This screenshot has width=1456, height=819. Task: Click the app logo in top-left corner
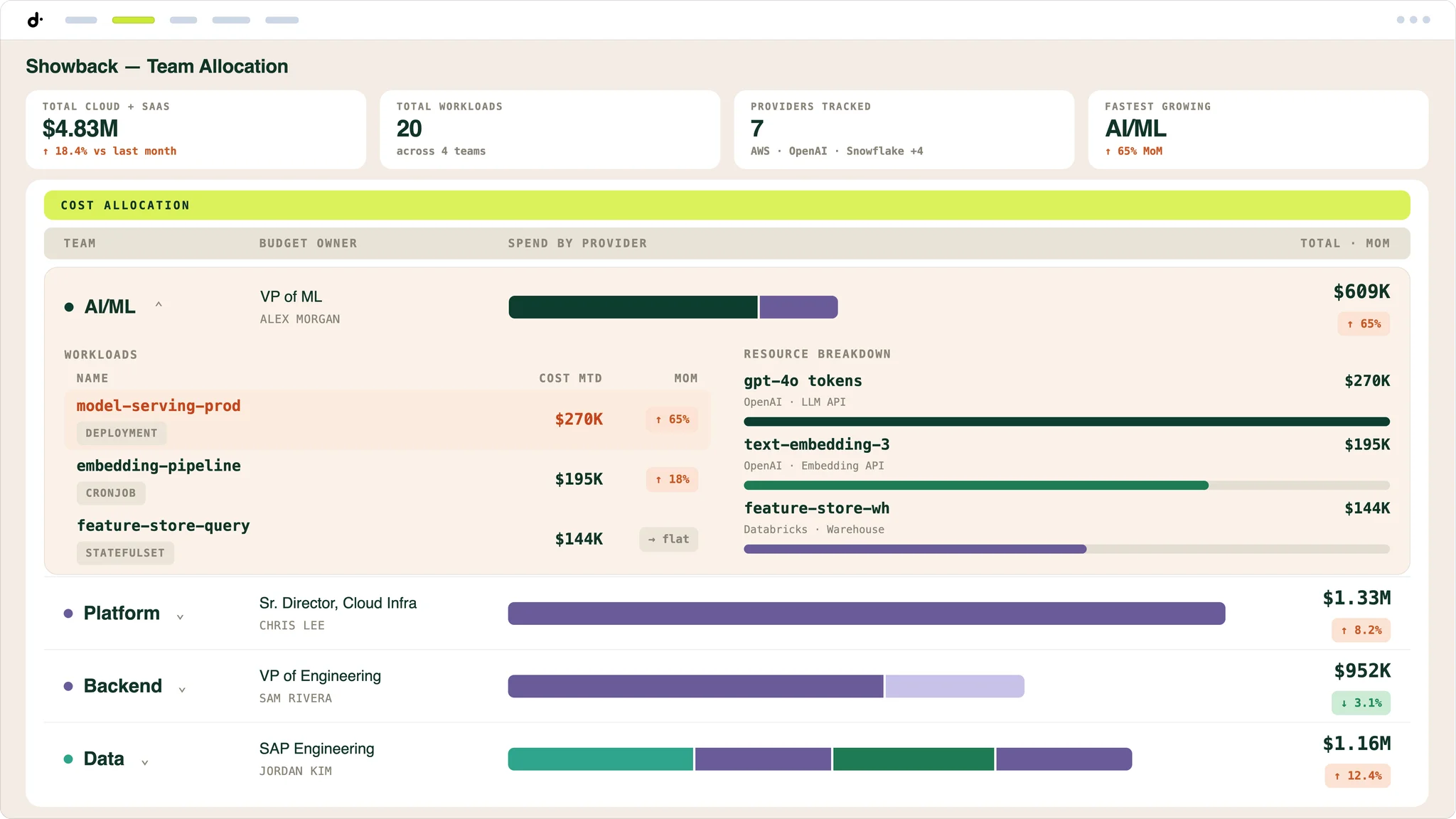coord(35,20)
